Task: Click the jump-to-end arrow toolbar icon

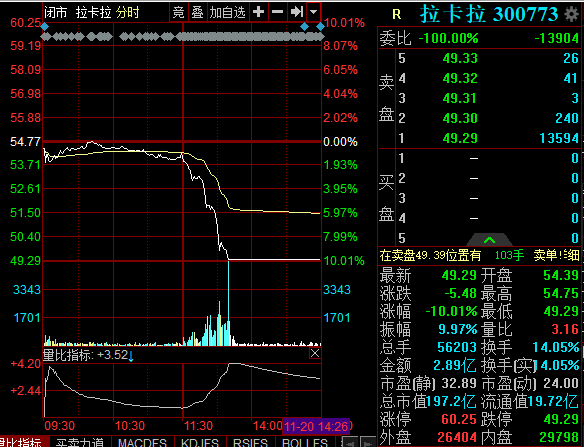Action: click(x=296, y=12)
